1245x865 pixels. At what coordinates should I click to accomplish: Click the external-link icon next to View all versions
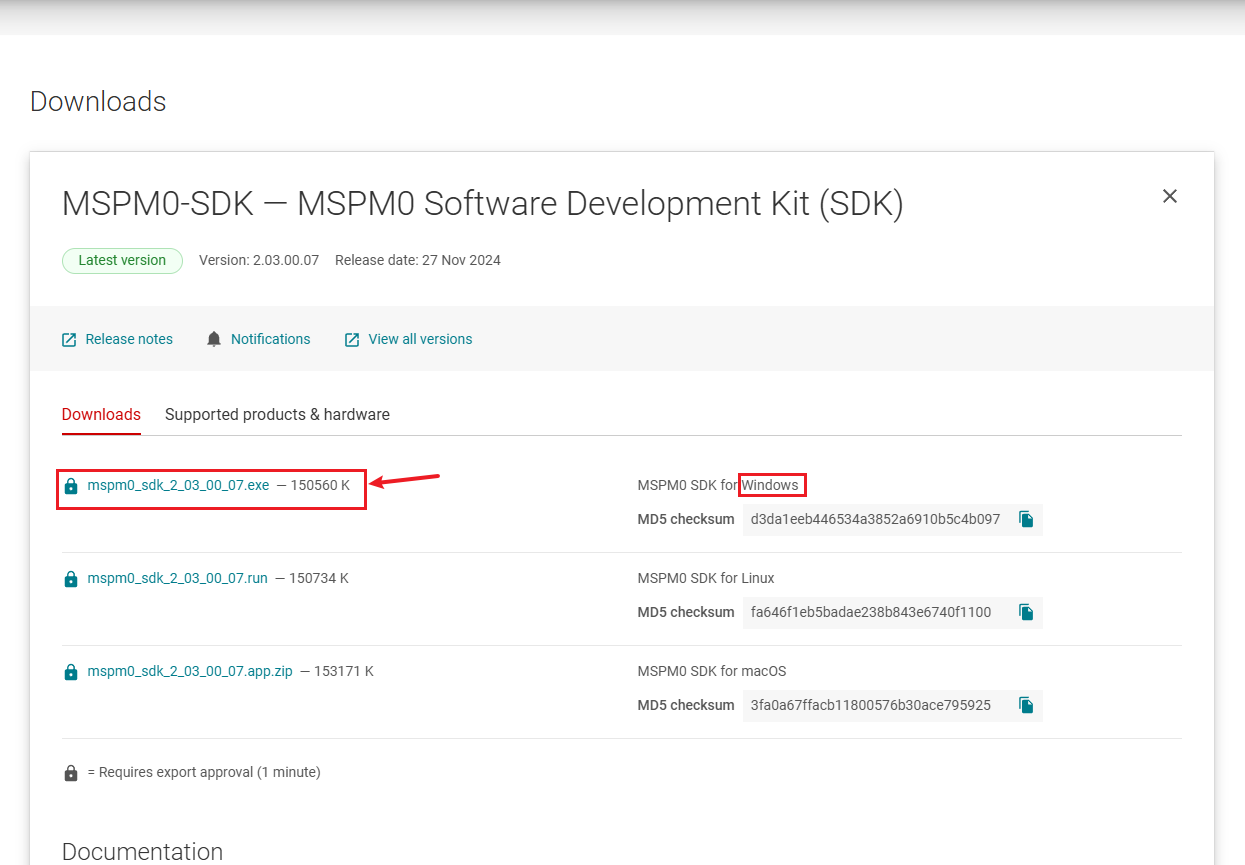(x=352, y=340)
